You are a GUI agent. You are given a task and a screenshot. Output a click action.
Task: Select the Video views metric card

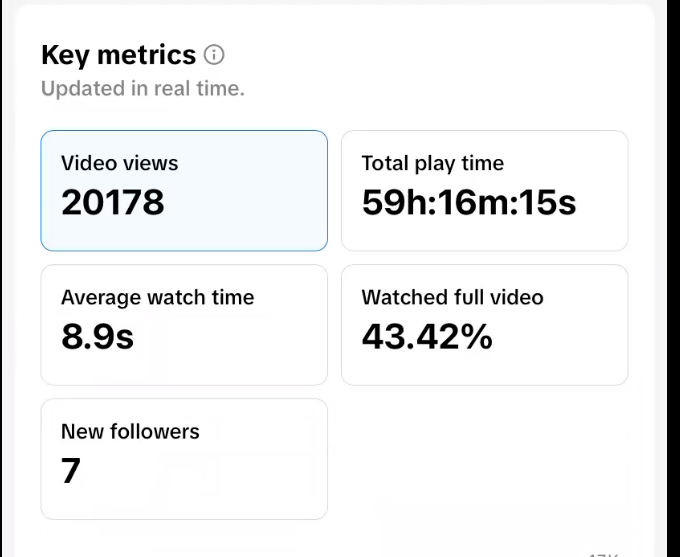pyautogui.click(x=184, y=190)
